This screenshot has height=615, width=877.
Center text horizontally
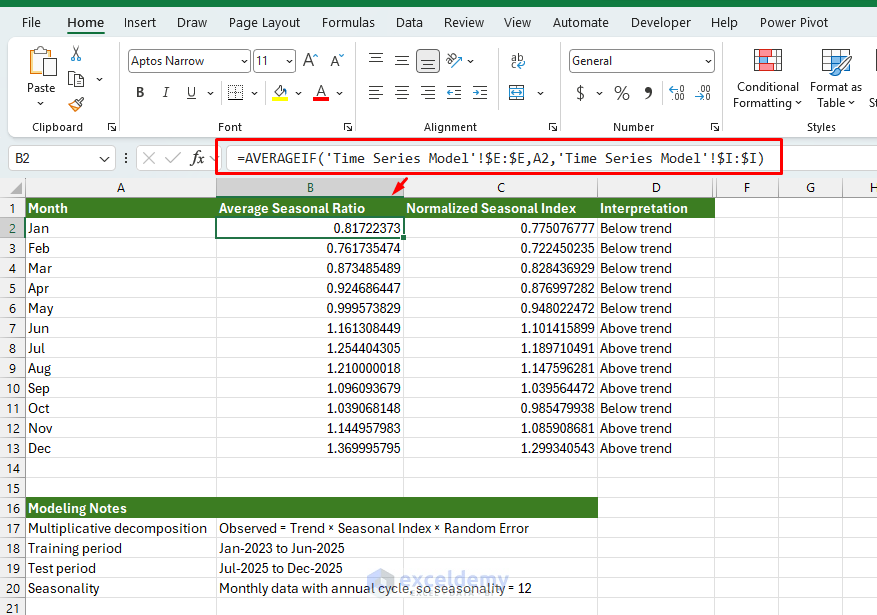point(402,93)
